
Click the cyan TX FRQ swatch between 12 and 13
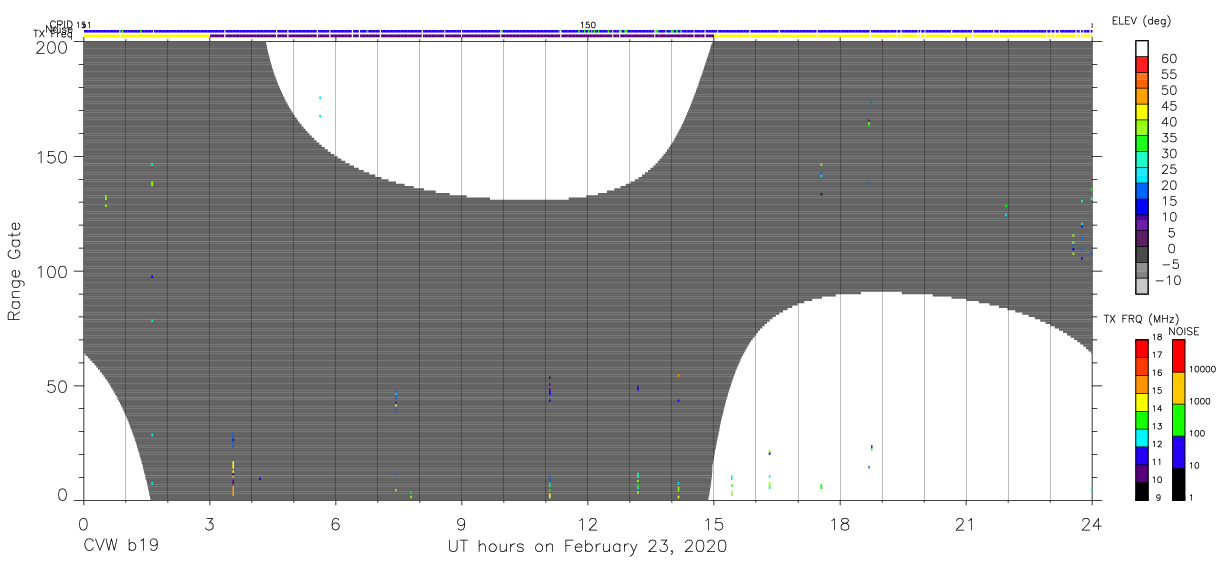[x=1141, y=437]
